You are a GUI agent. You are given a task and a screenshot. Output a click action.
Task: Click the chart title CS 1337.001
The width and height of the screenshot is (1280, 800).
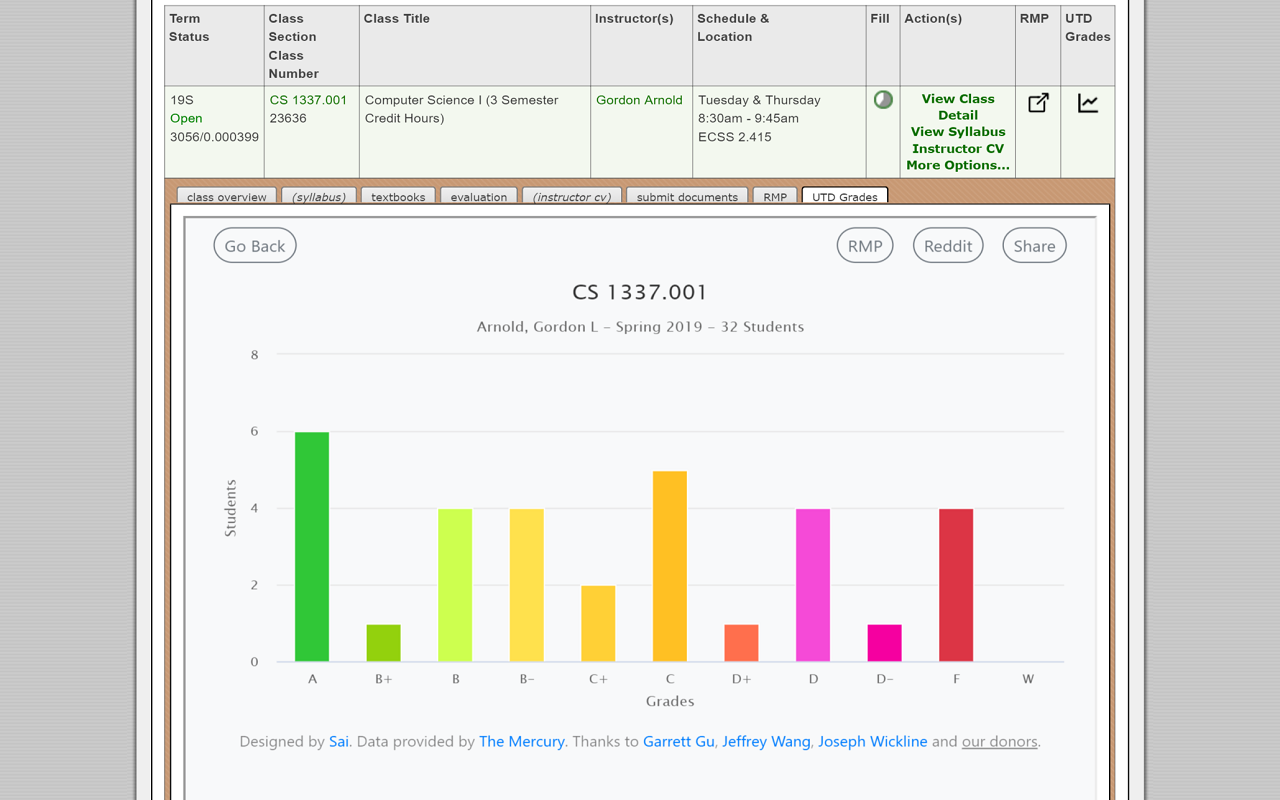640,292
